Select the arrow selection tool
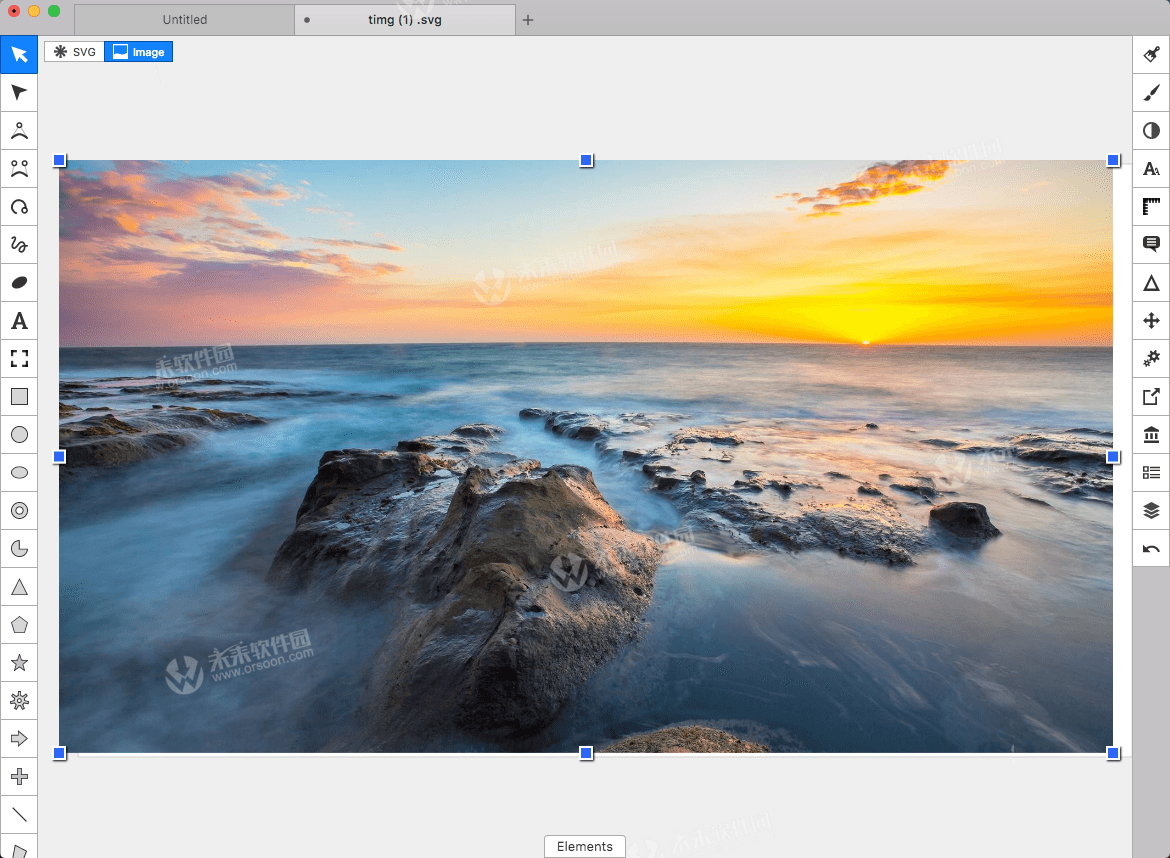Image resolution: width=1170 pixels, height=858 pixels. pyautogui.click(x=19, y=54)
